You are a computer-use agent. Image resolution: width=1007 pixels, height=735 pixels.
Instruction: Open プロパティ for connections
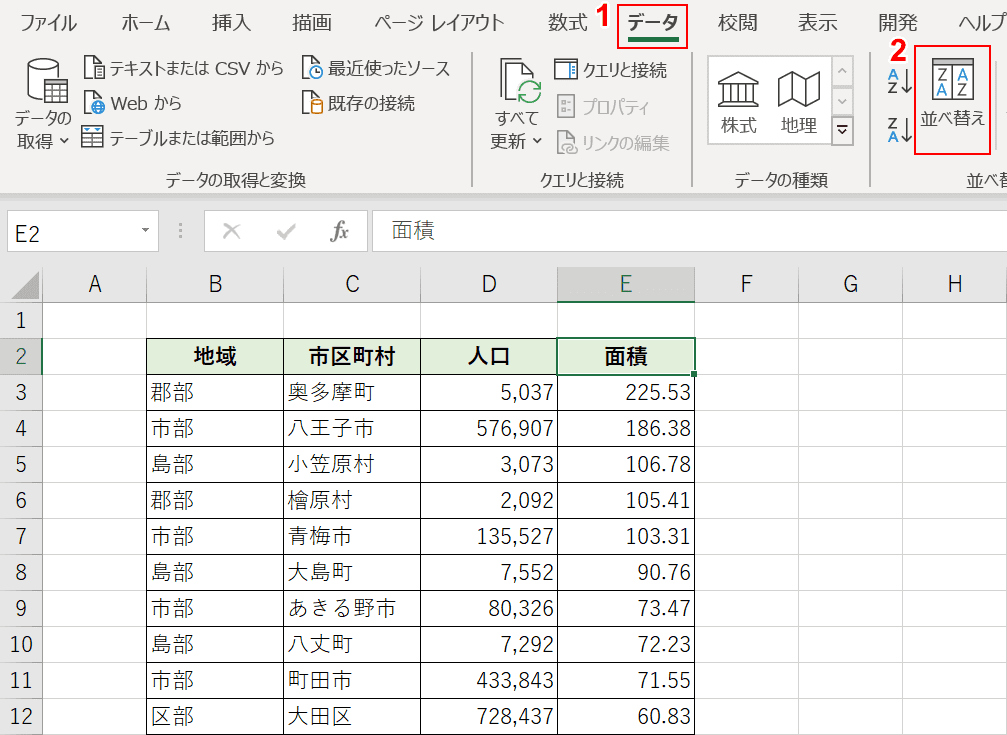tap(603, 107)
